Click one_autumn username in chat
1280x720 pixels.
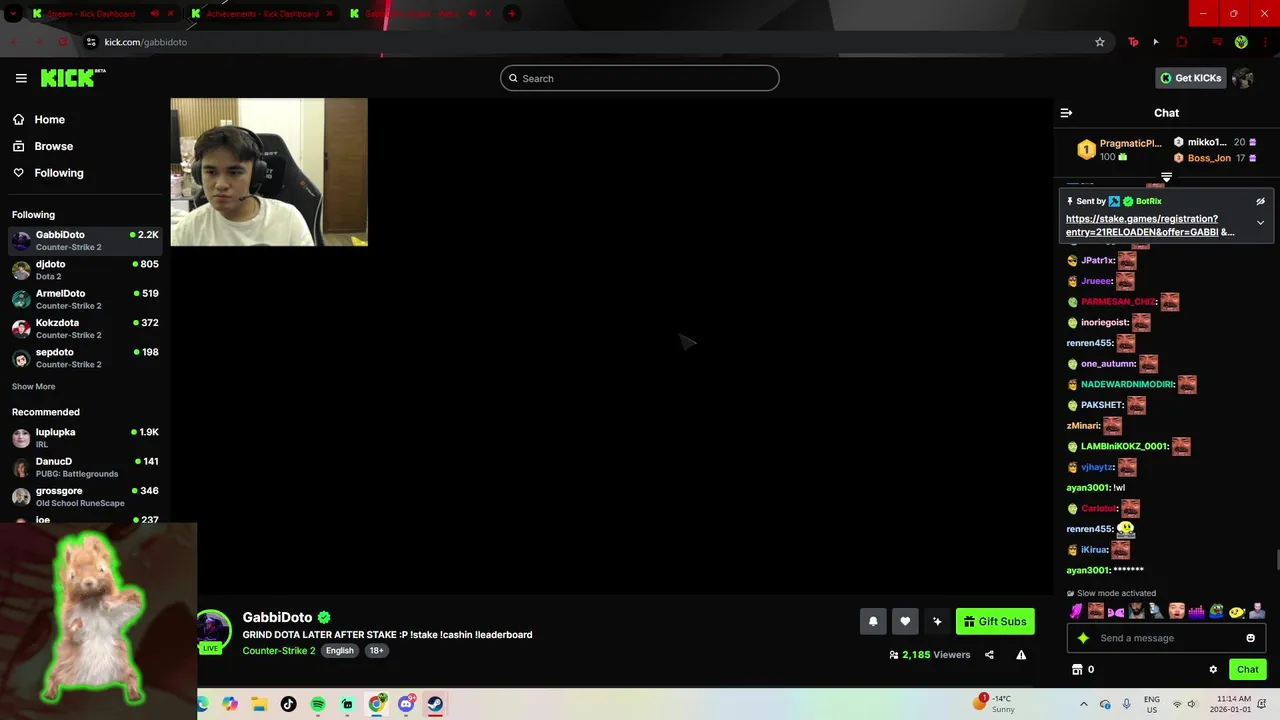[1108, 364]
